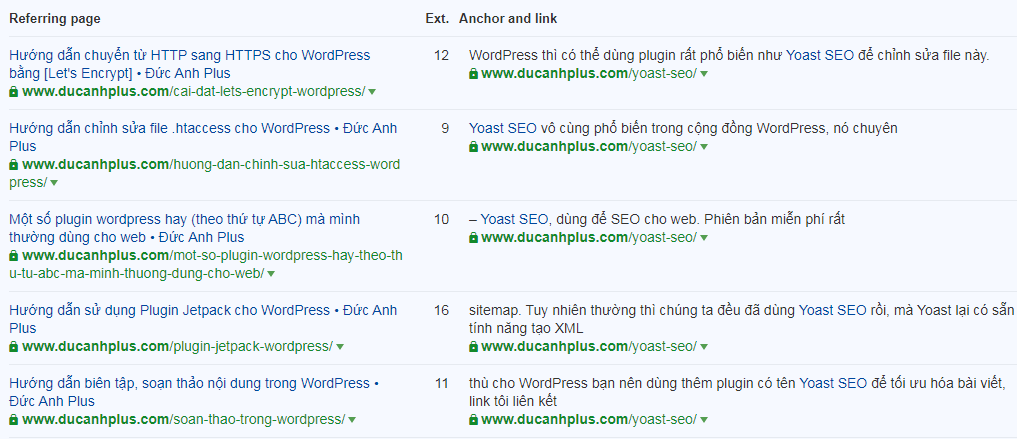The width and height of the screenshot is (1017, 439).
Task: Select Ext. value 11
Action: pos(441,383)
